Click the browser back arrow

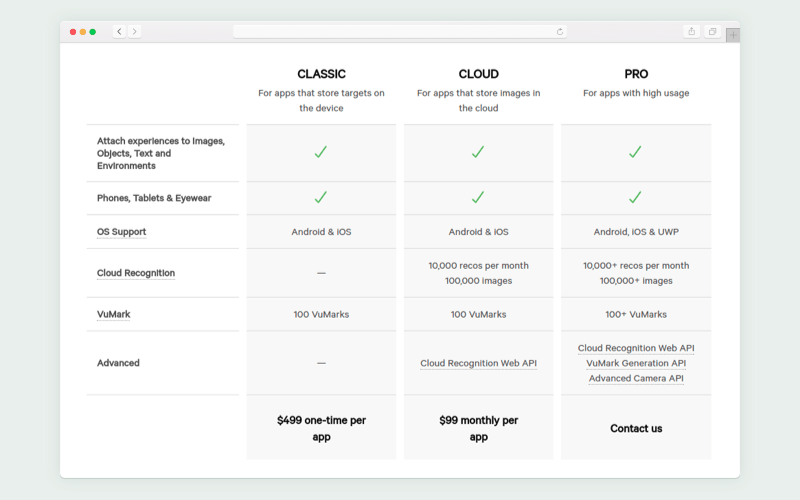pos(119,32)
